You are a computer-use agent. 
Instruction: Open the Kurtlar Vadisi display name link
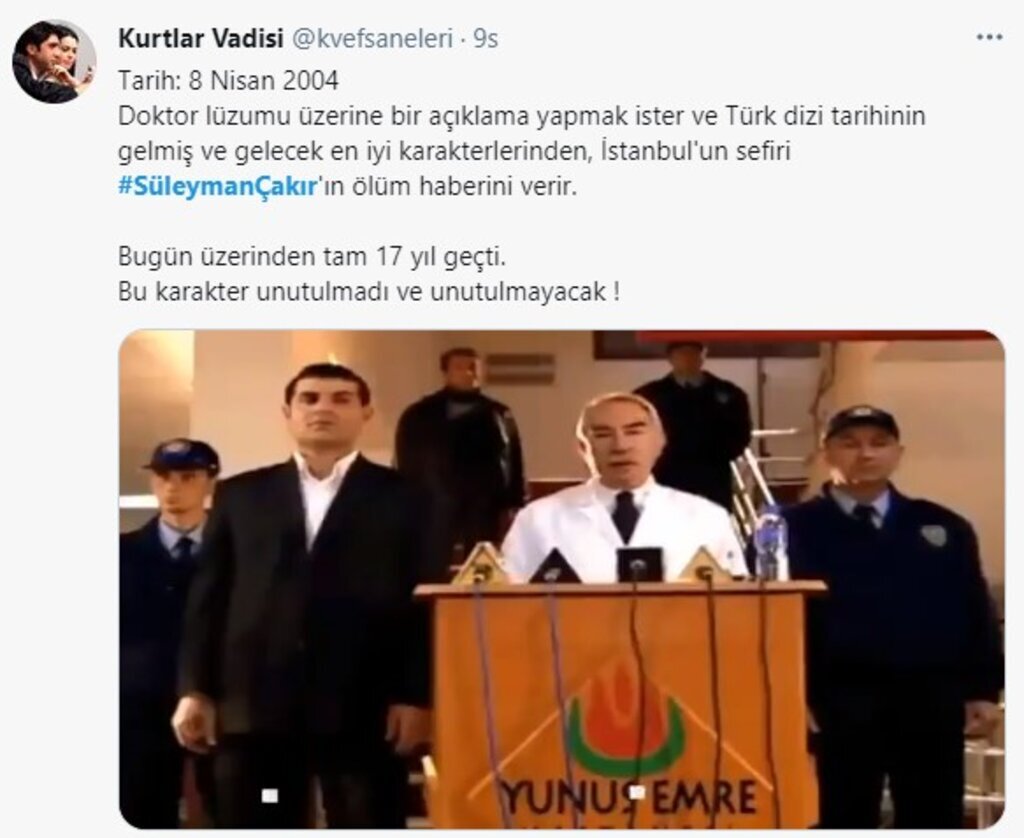point(200,39)
